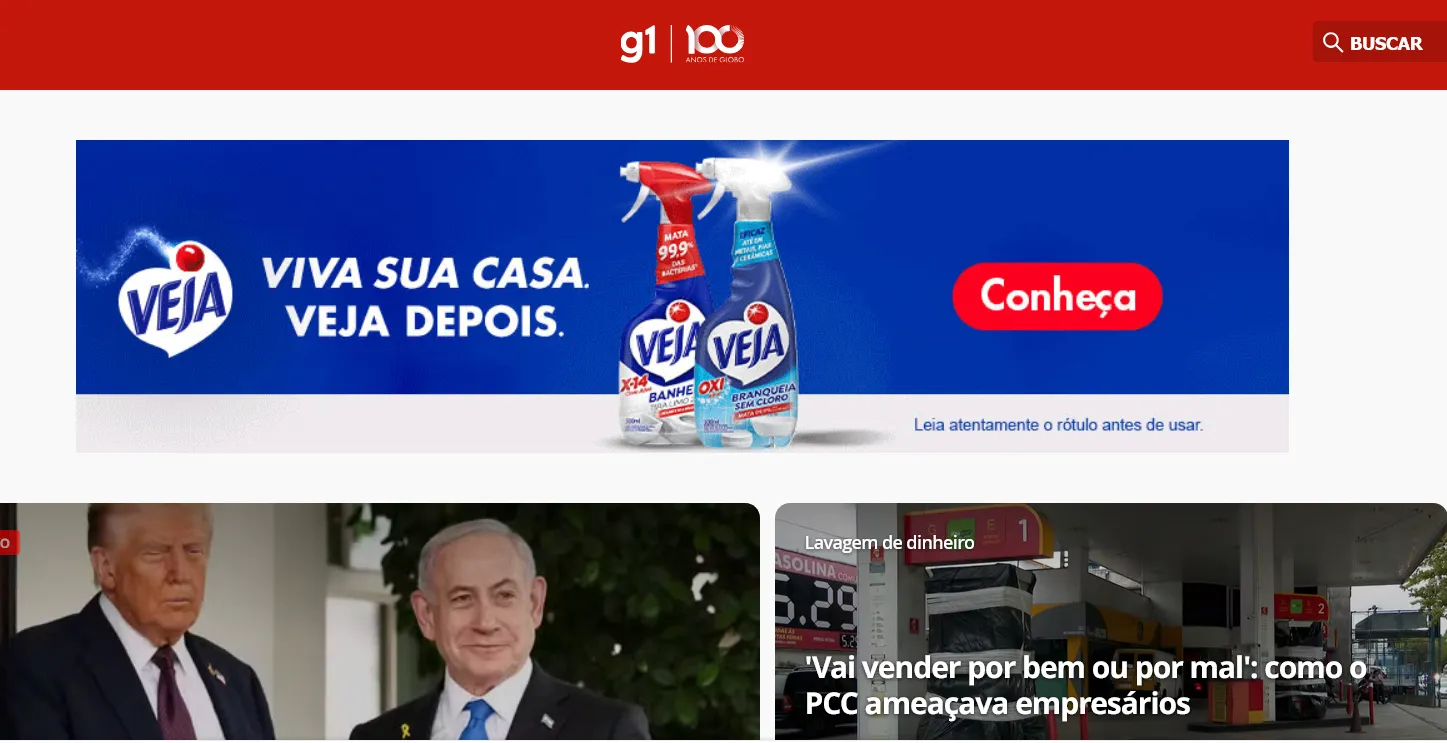Click the Veja brand logo in the banner
The height and width of the screenshot is (743, 1447).
pyautogui.click(x=175, y=295)
